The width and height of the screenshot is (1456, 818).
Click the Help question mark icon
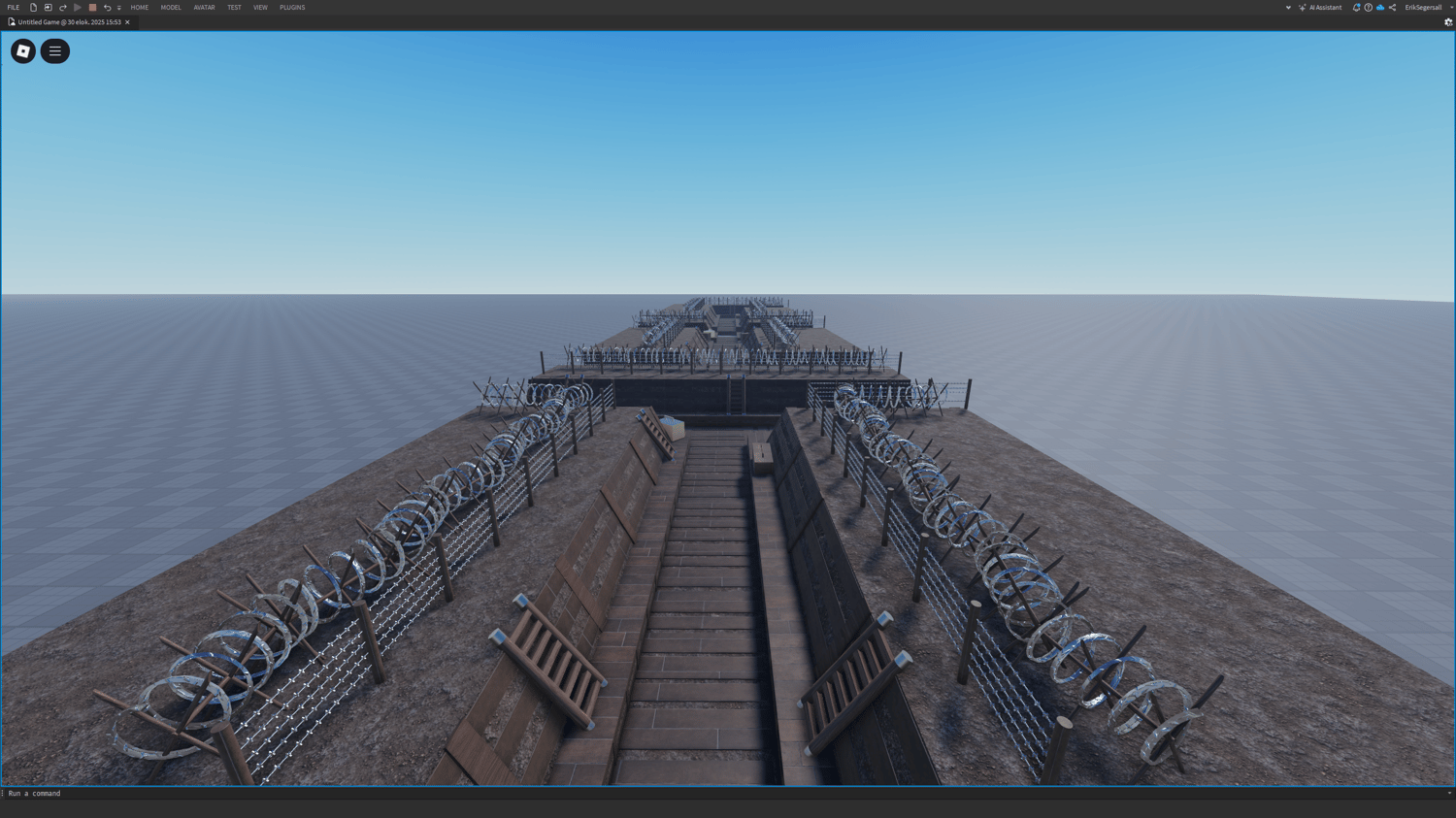click(1369, 8)
